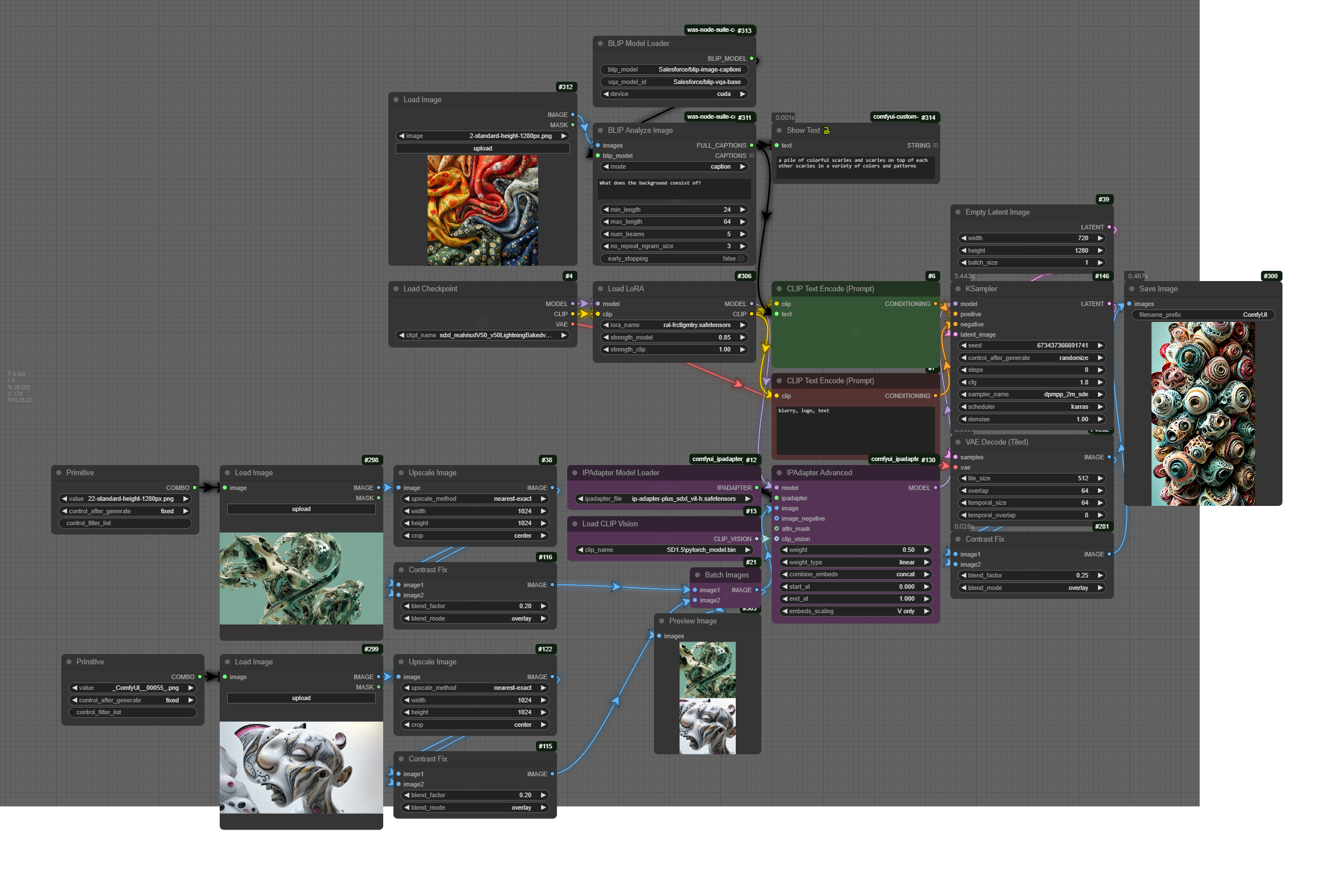Screen dimensions: 1333x896
Task: Click the Batch Images node collapse dot
Action: click(x=698, y=575)
